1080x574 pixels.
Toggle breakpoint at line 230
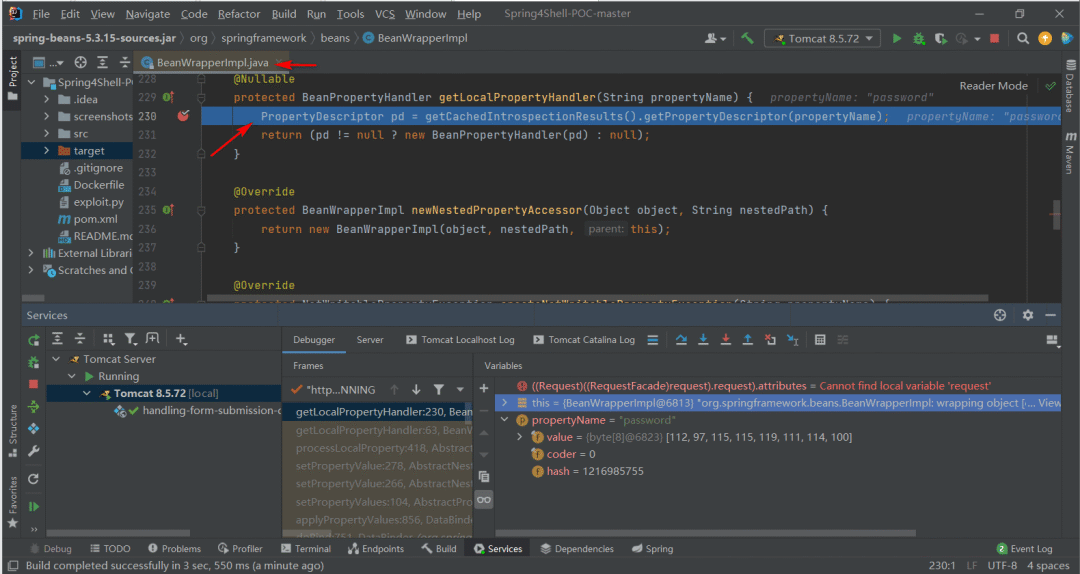183,116
